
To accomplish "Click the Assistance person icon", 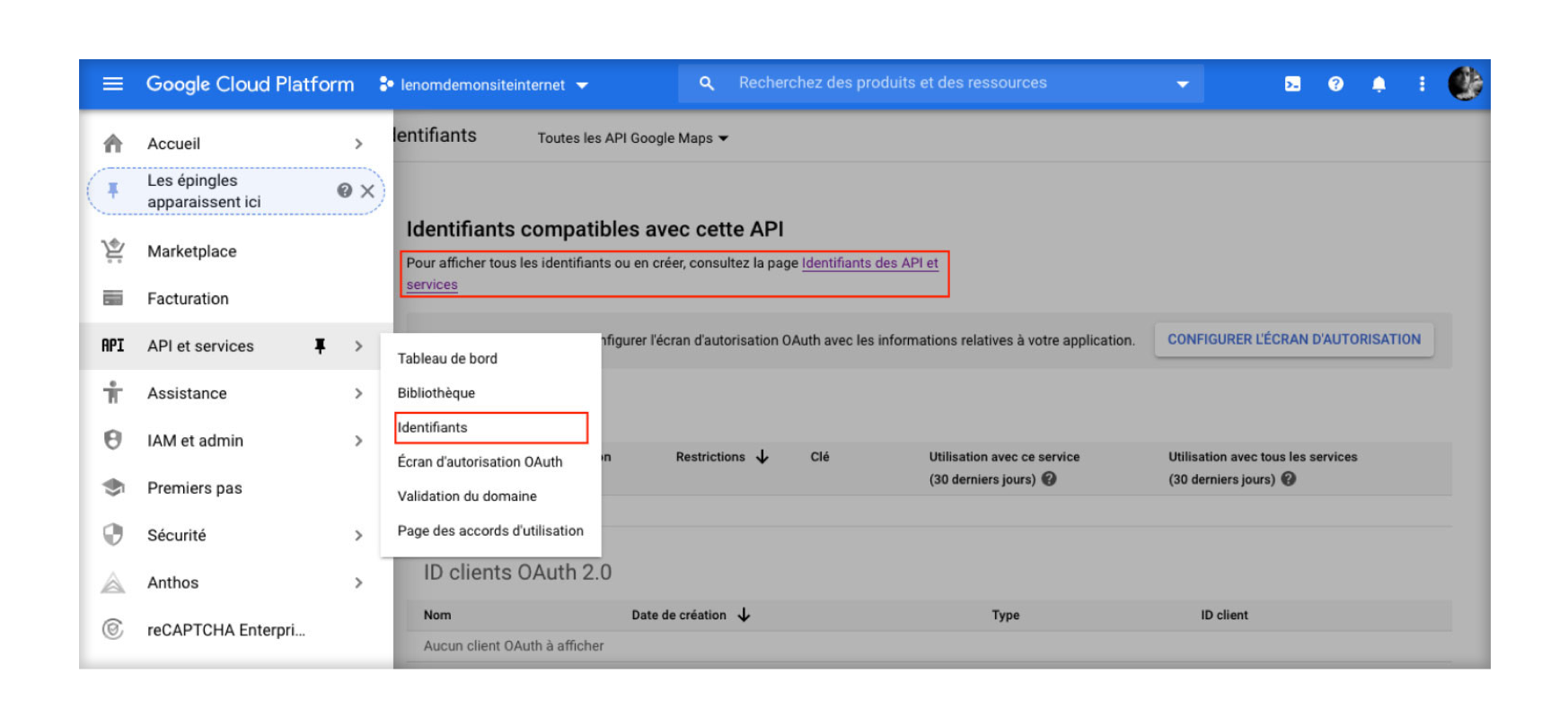I will click(113, 392).
